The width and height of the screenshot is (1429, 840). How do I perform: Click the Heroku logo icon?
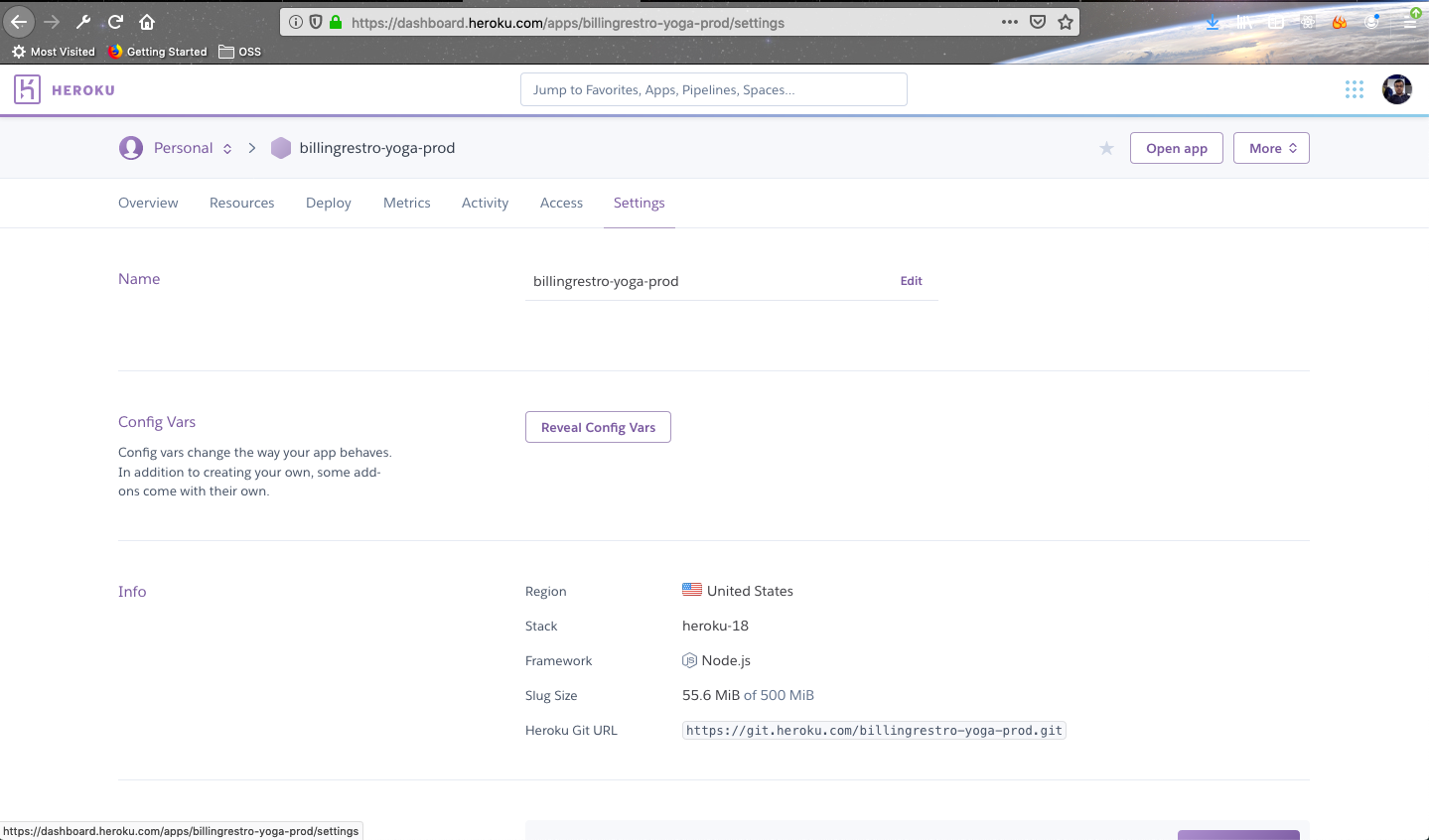point(27,89)
